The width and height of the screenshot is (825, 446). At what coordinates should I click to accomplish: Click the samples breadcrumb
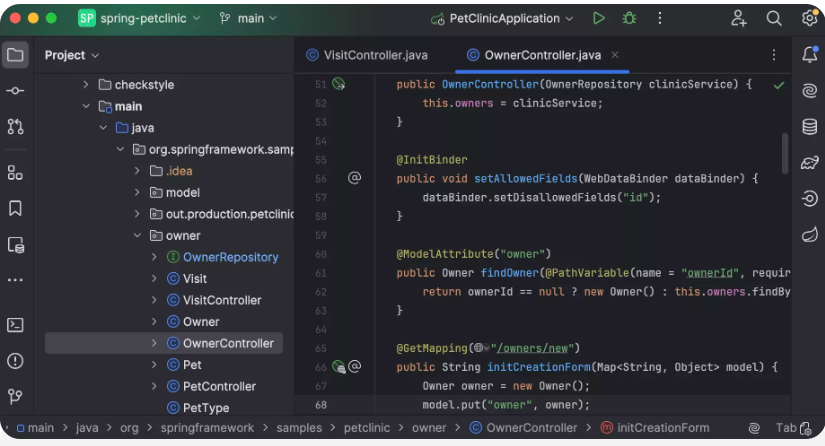coord(299,428)
